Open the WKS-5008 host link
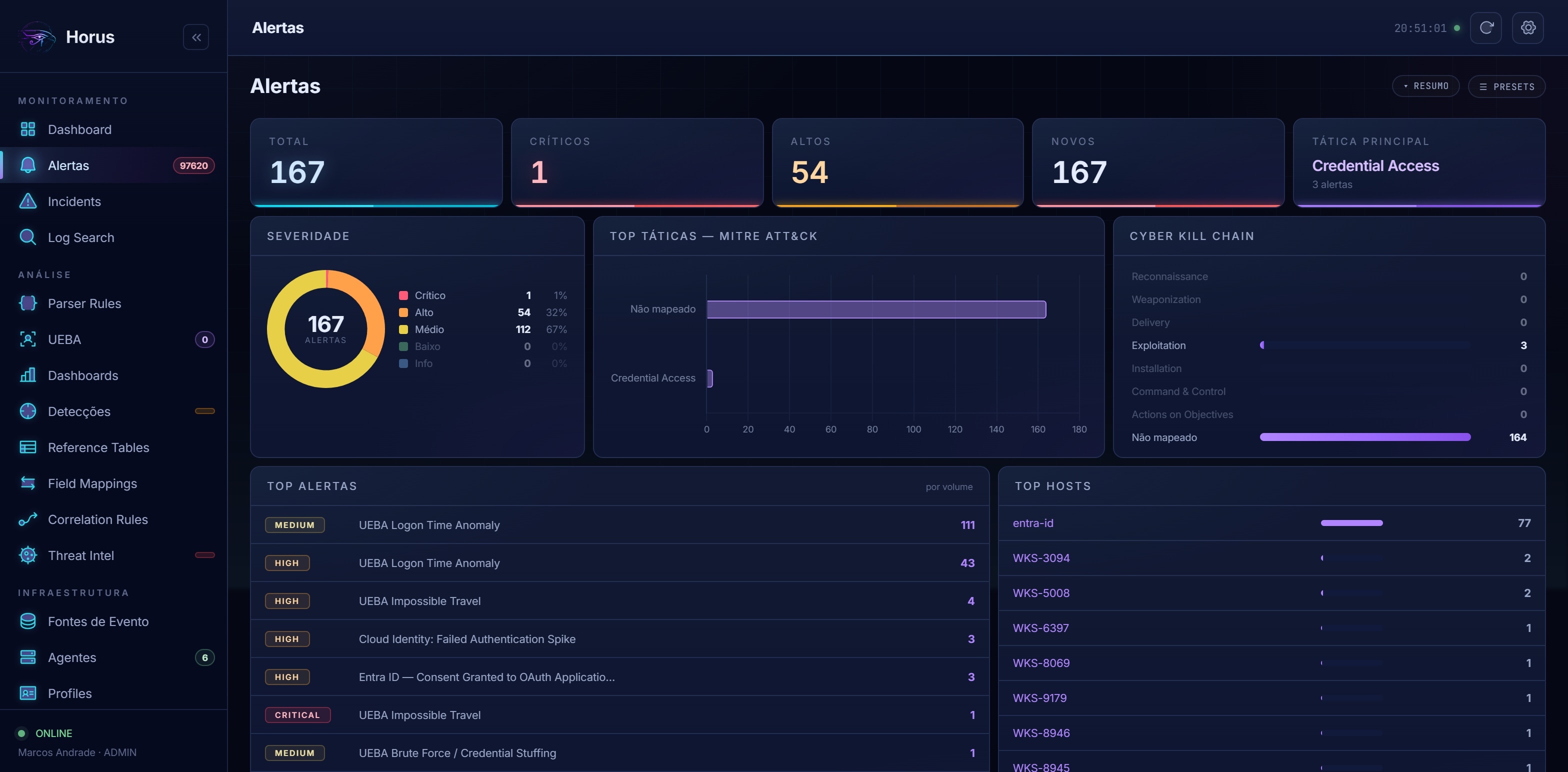The width and height of the screenshot is (1568, 772). coord(1041,593)
